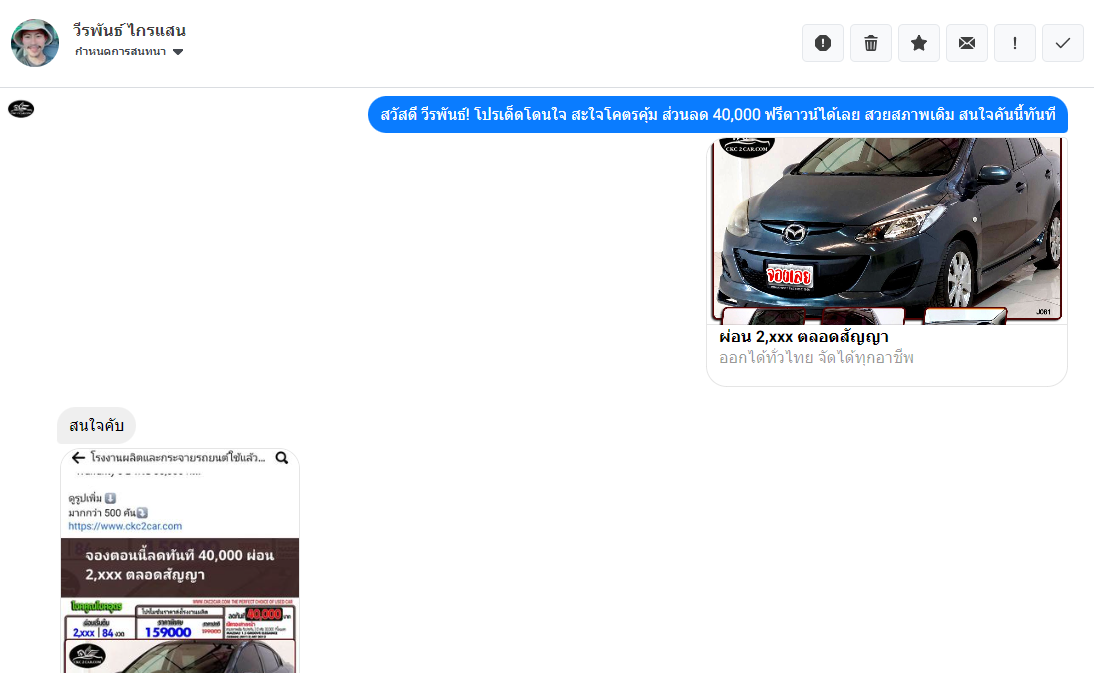Mark conversation done with the checkmark icon

pos(1063,43)
